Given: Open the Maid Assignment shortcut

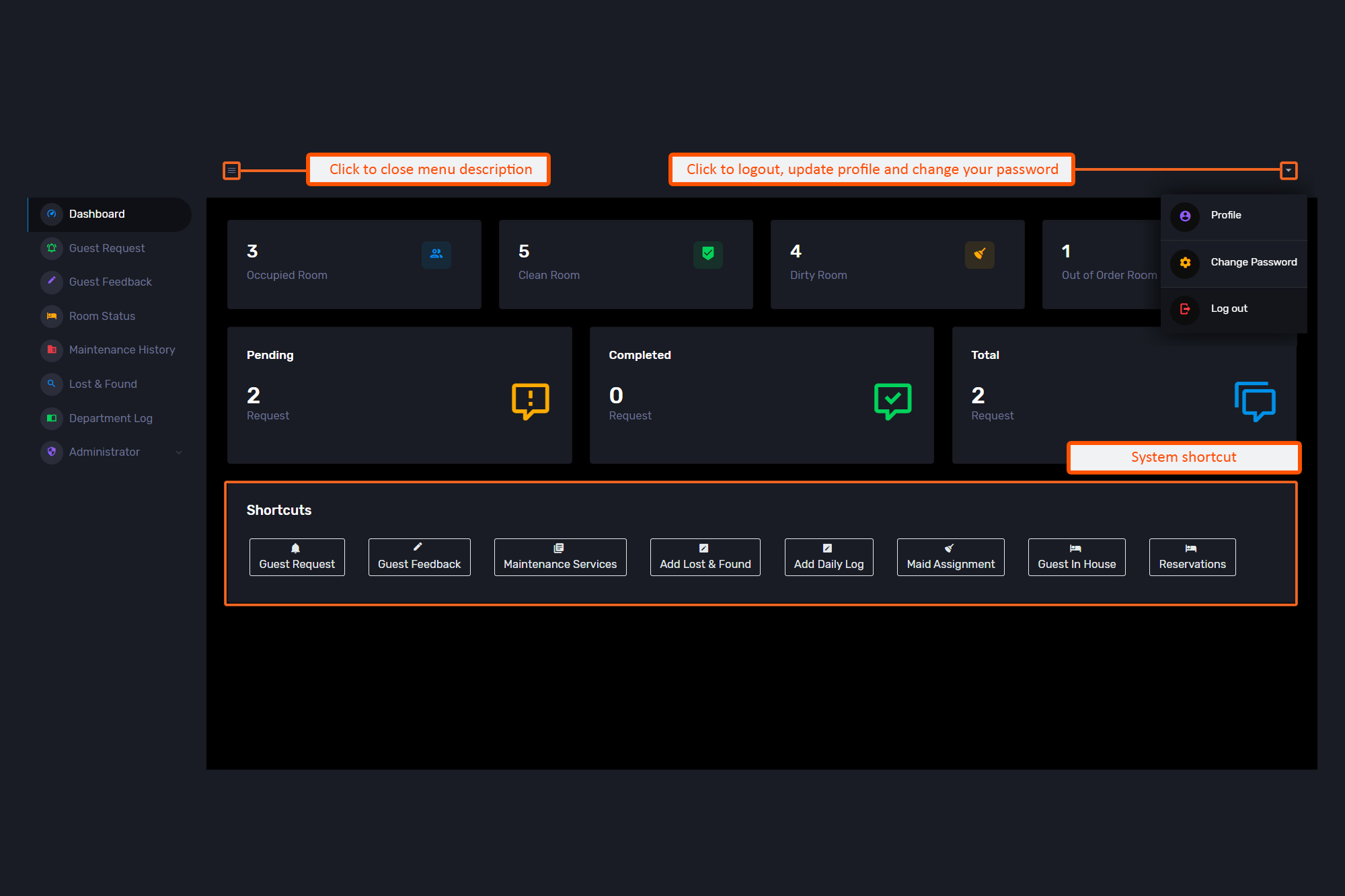Looking at the screenshot, I should click(950, 557).
